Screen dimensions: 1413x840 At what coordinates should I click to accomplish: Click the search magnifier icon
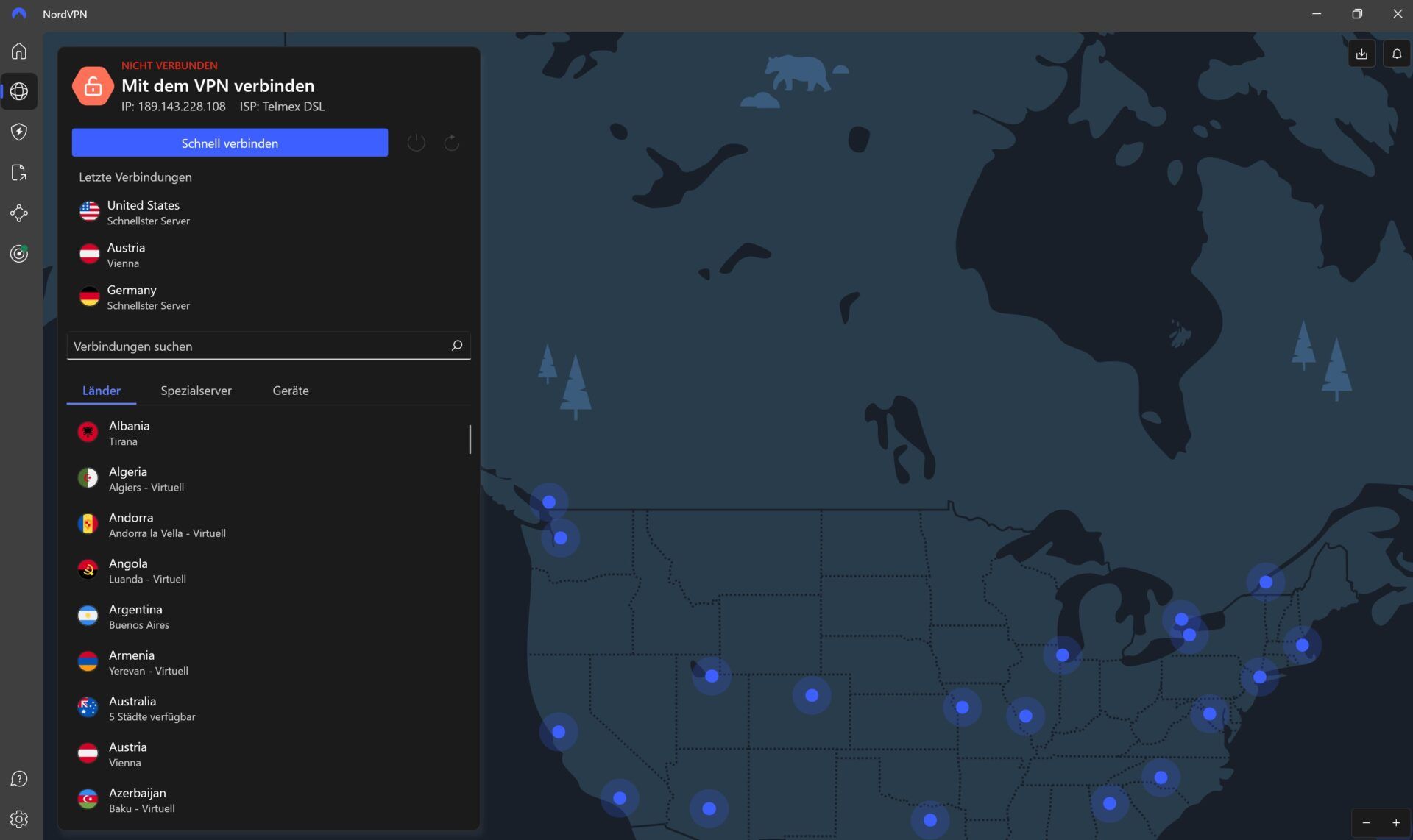pos(456,346)
